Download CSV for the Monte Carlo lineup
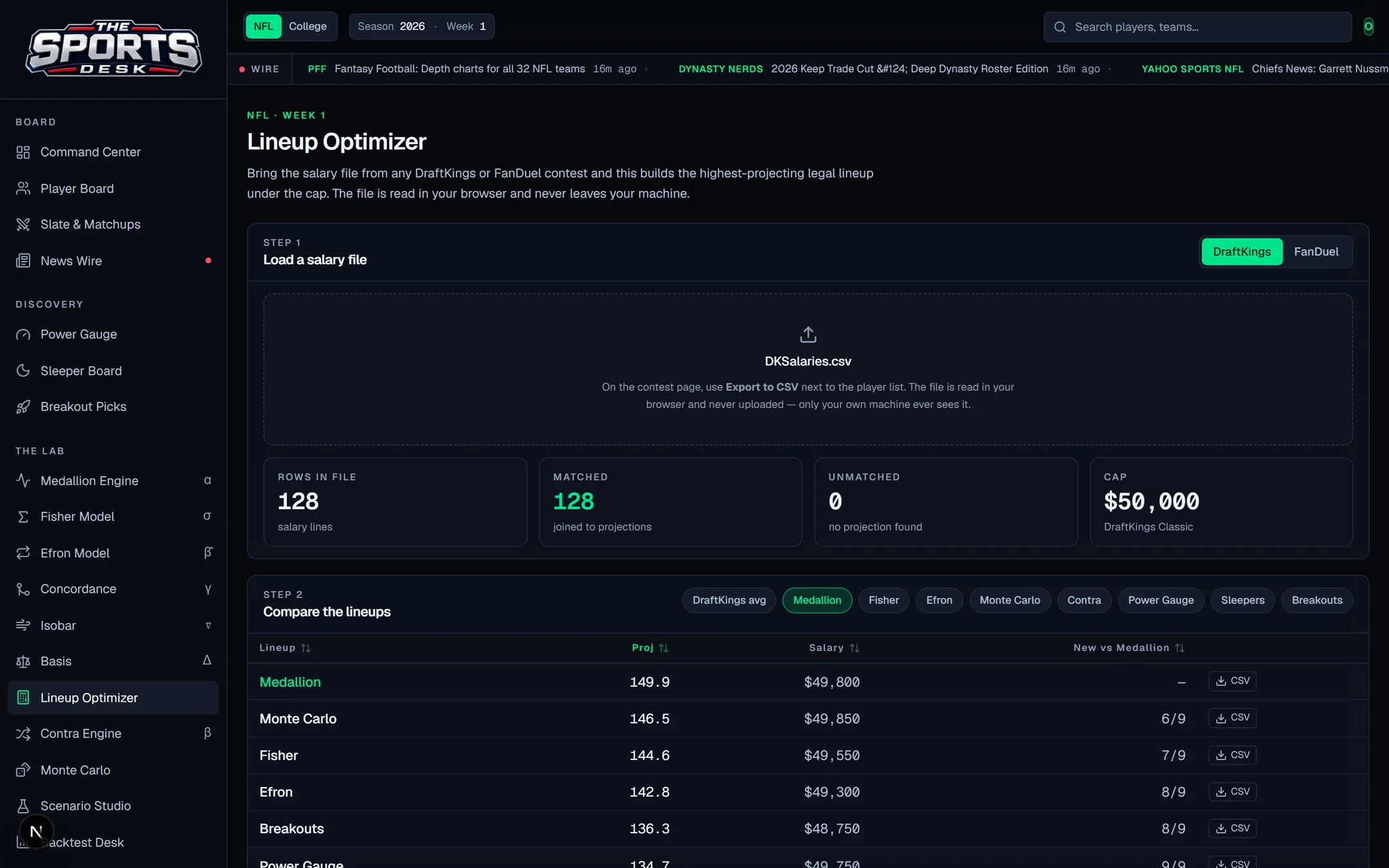The width and height of the screenshot is (1389, 868). coord(1232,718)
